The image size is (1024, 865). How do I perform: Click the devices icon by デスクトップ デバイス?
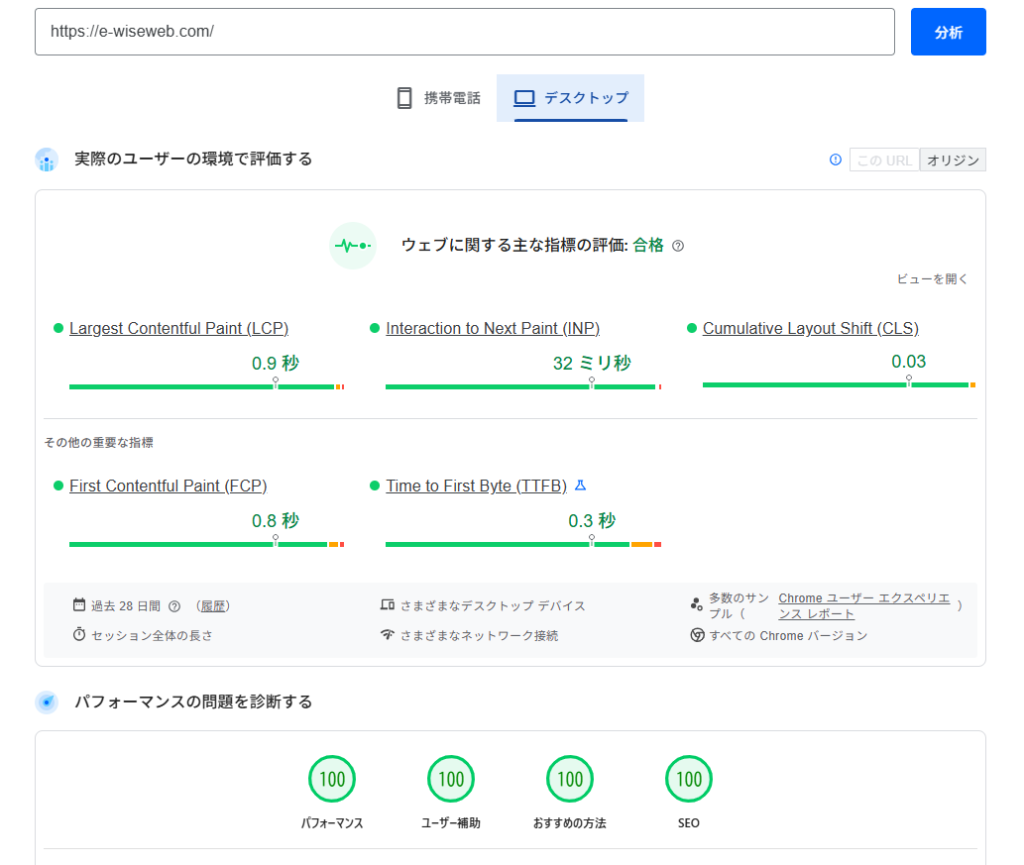pos(387,605)
